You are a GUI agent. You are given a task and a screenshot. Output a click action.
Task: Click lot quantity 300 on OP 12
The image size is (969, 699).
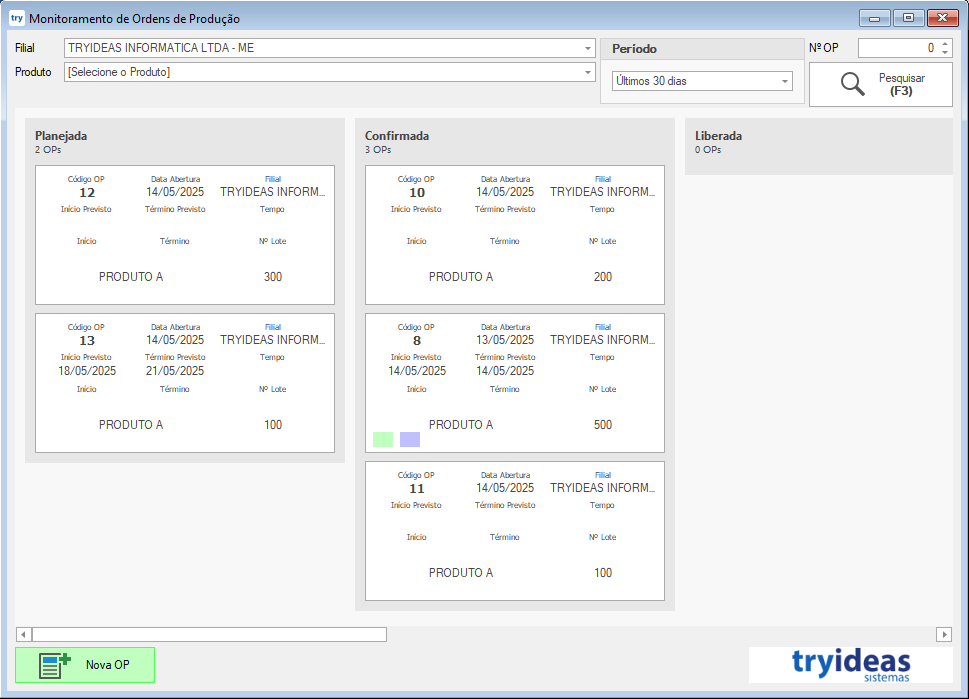273,277
